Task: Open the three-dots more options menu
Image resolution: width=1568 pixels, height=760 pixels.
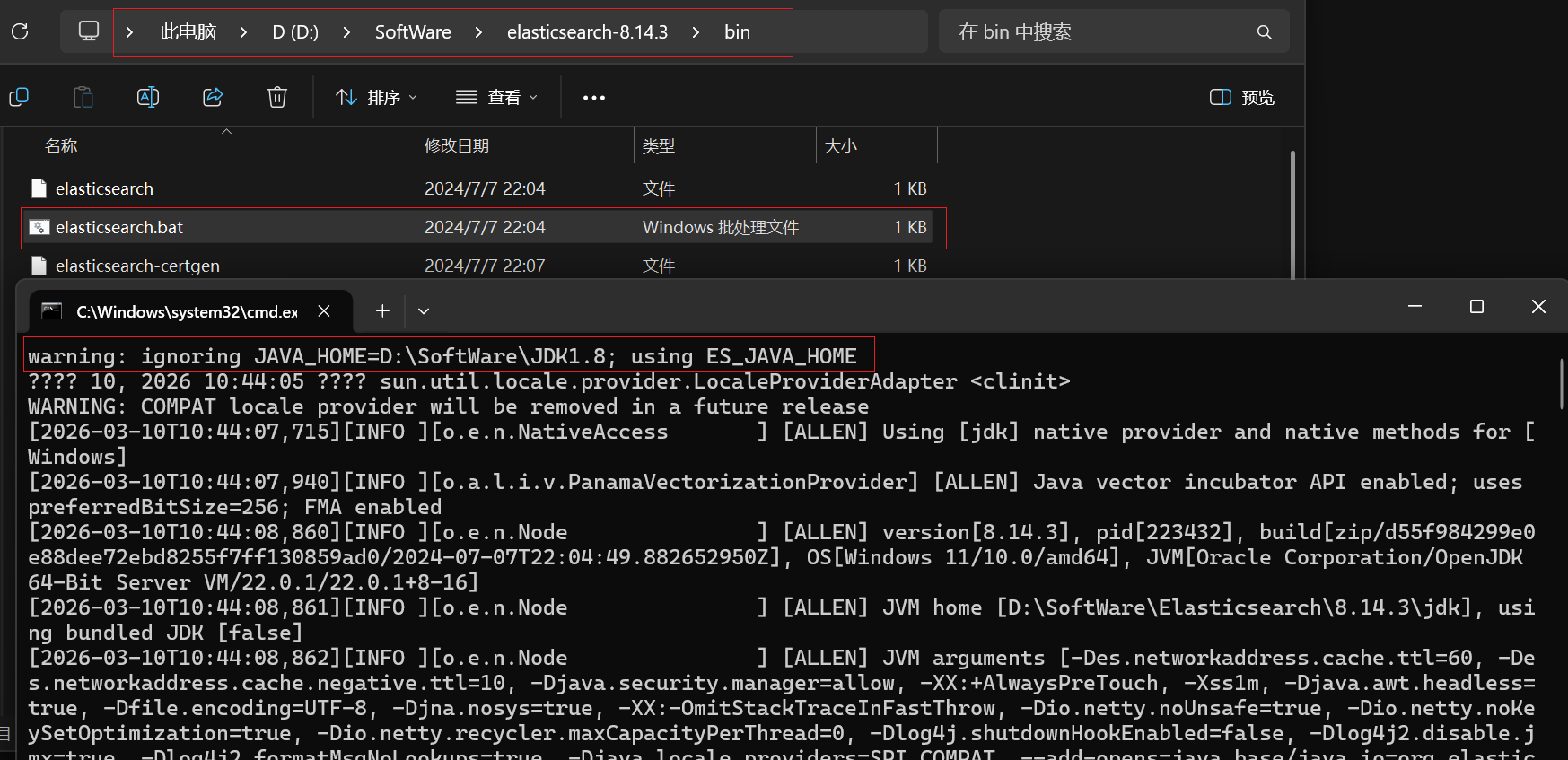Action: [x=594, y=97]
